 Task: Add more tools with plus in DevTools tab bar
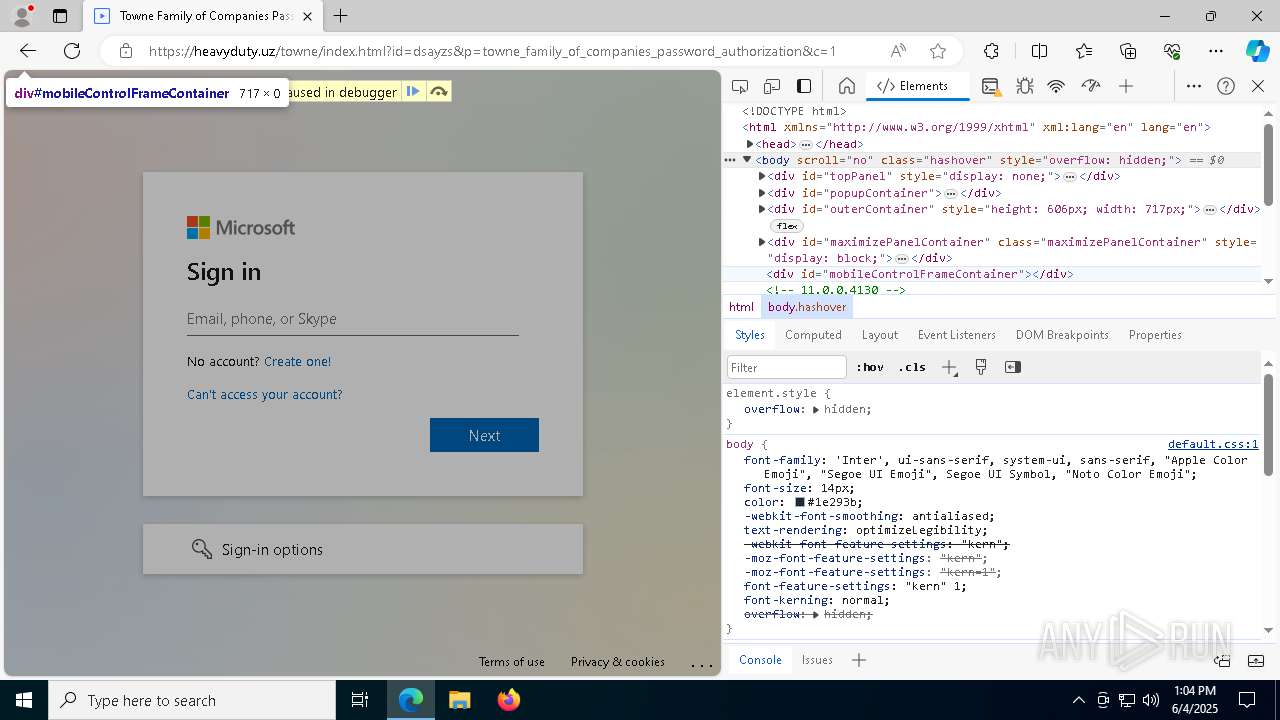click(x=1126, y=86)
